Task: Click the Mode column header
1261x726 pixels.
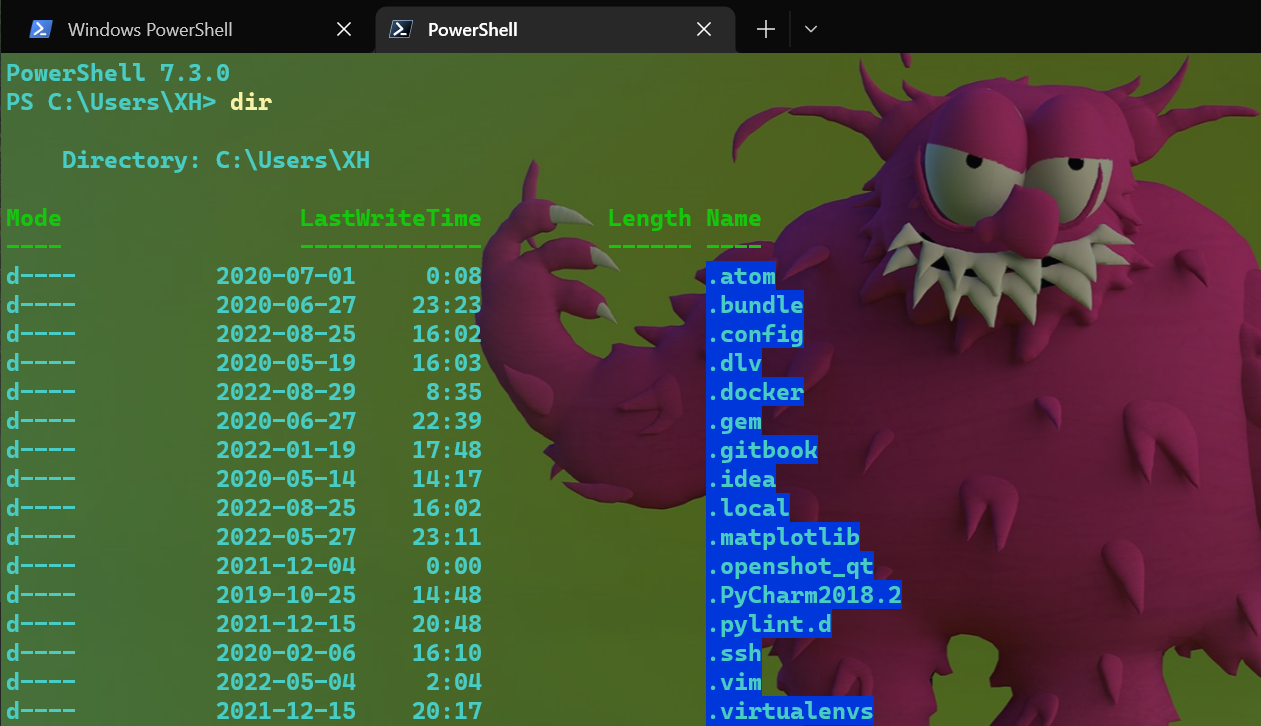Action: (x=34, y=218)
